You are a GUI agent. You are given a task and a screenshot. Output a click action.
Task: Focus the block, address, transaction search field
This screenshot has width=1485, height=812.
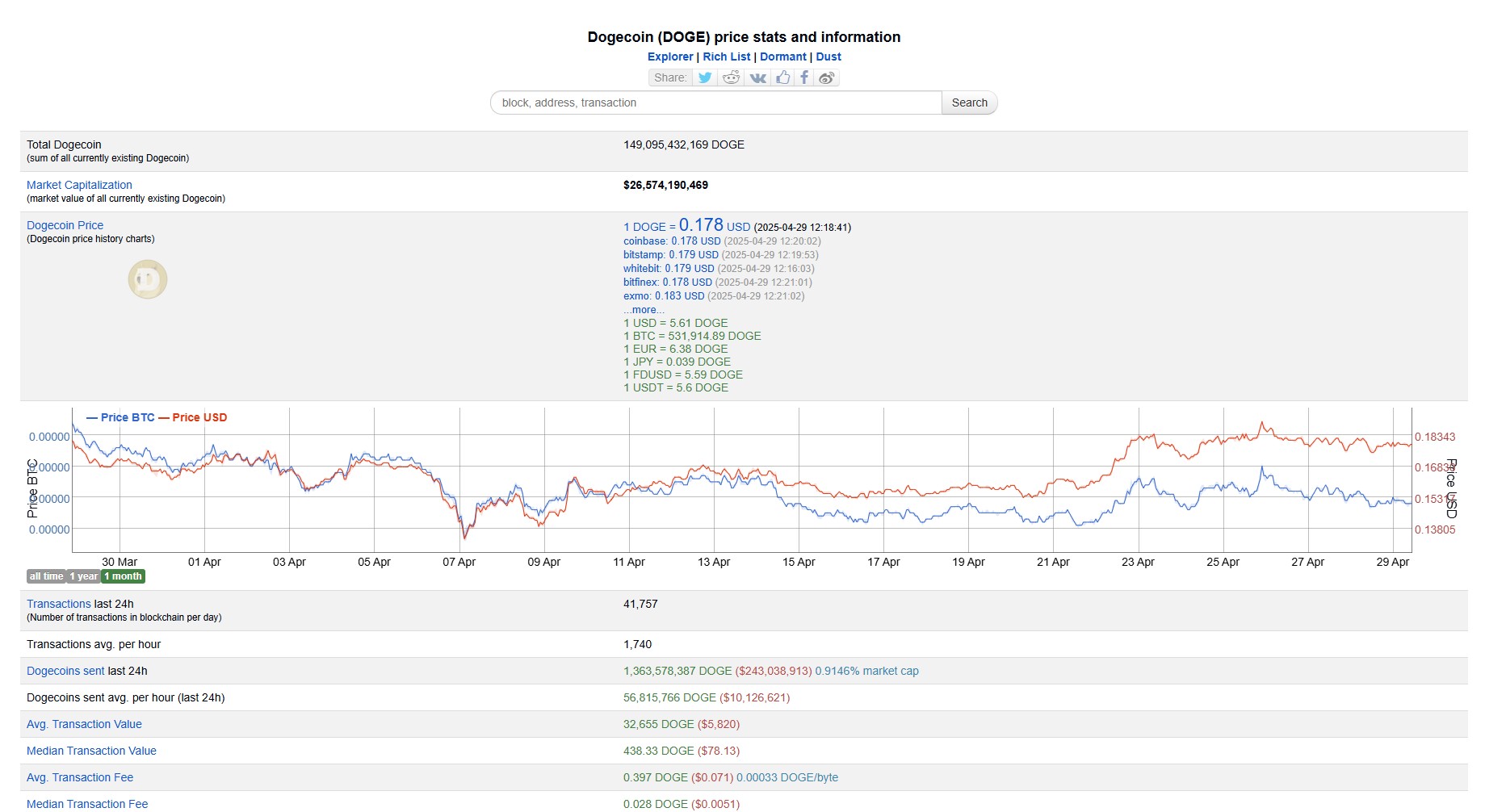coord(715,103)
